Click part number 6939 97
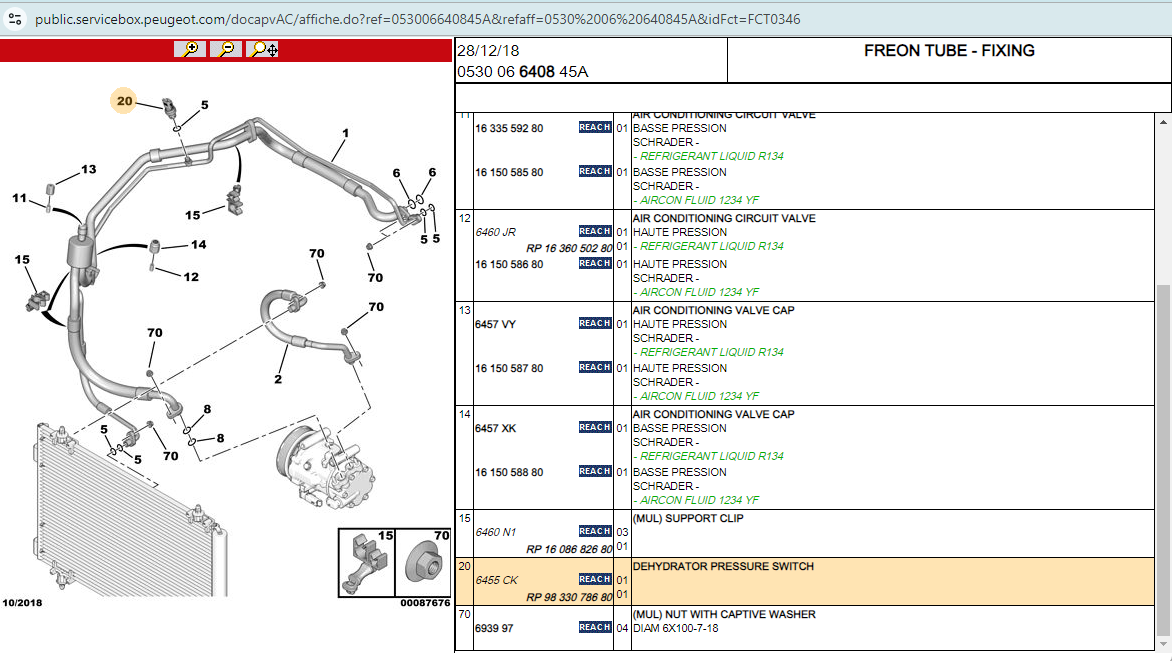Screen dimensions: 1172x661 pos(494,628)
